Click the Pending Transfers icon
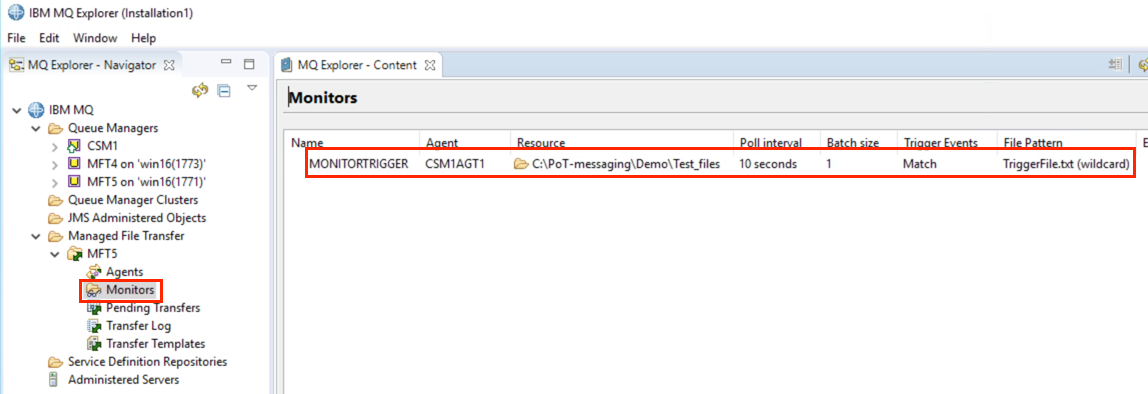Viewport: 1148px width, 394px height. (x=94, y=308)
